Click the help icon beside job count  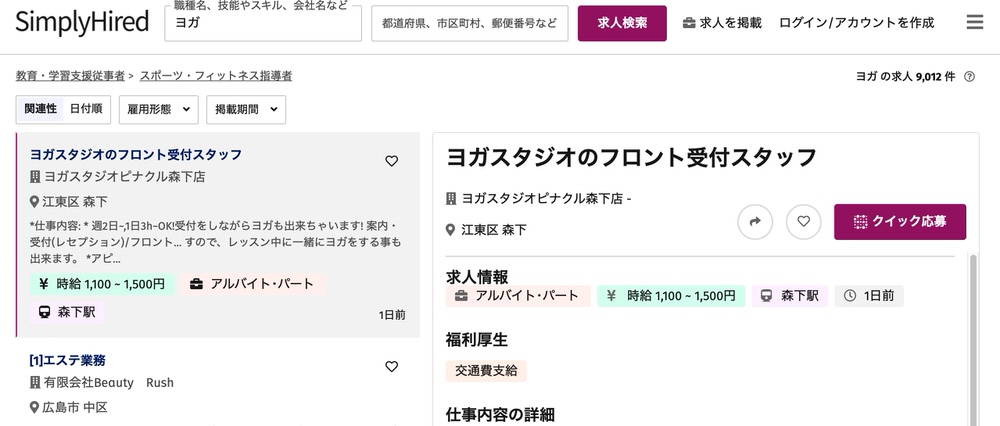pyautogui.click(x=969, y=76)
